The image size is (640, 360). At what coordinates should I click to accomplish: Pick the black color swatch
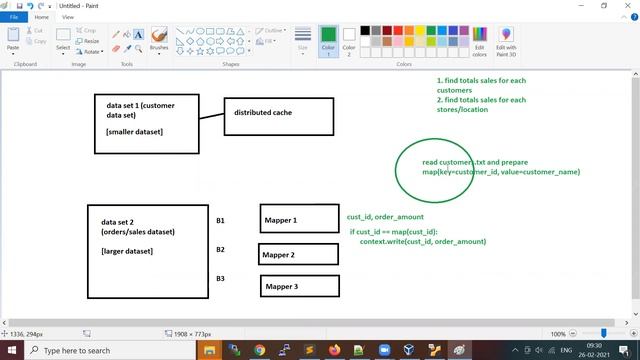point(365,30)
